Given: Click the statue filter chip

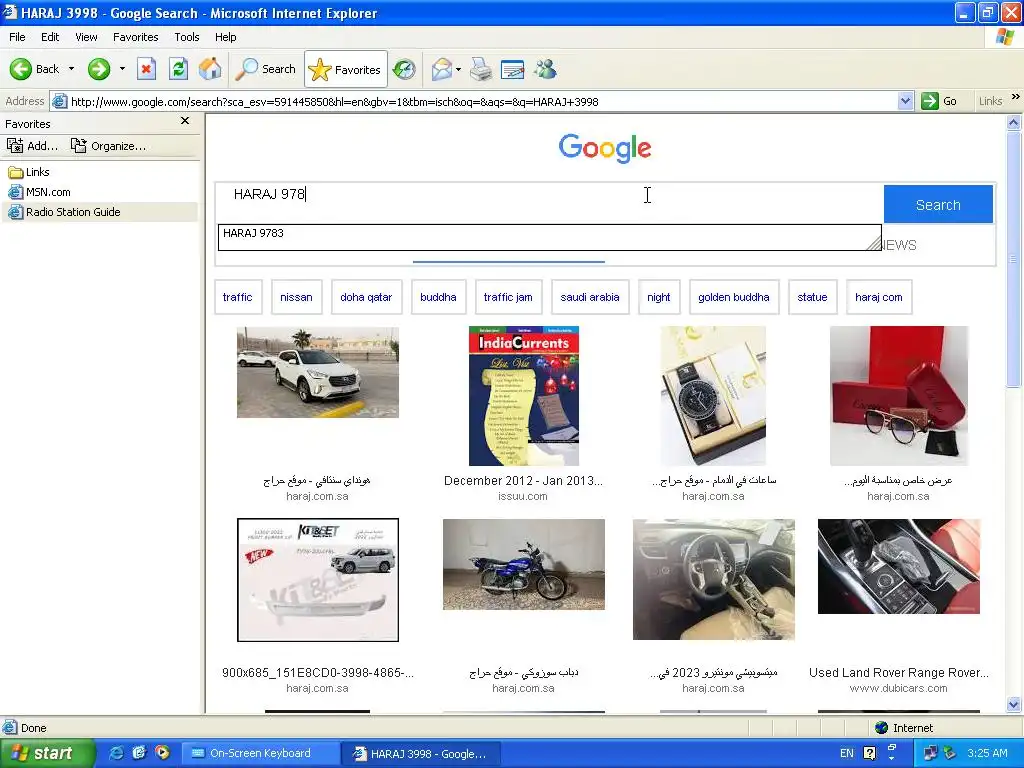Looking at the screenshot, I should [x=812, y=297].
